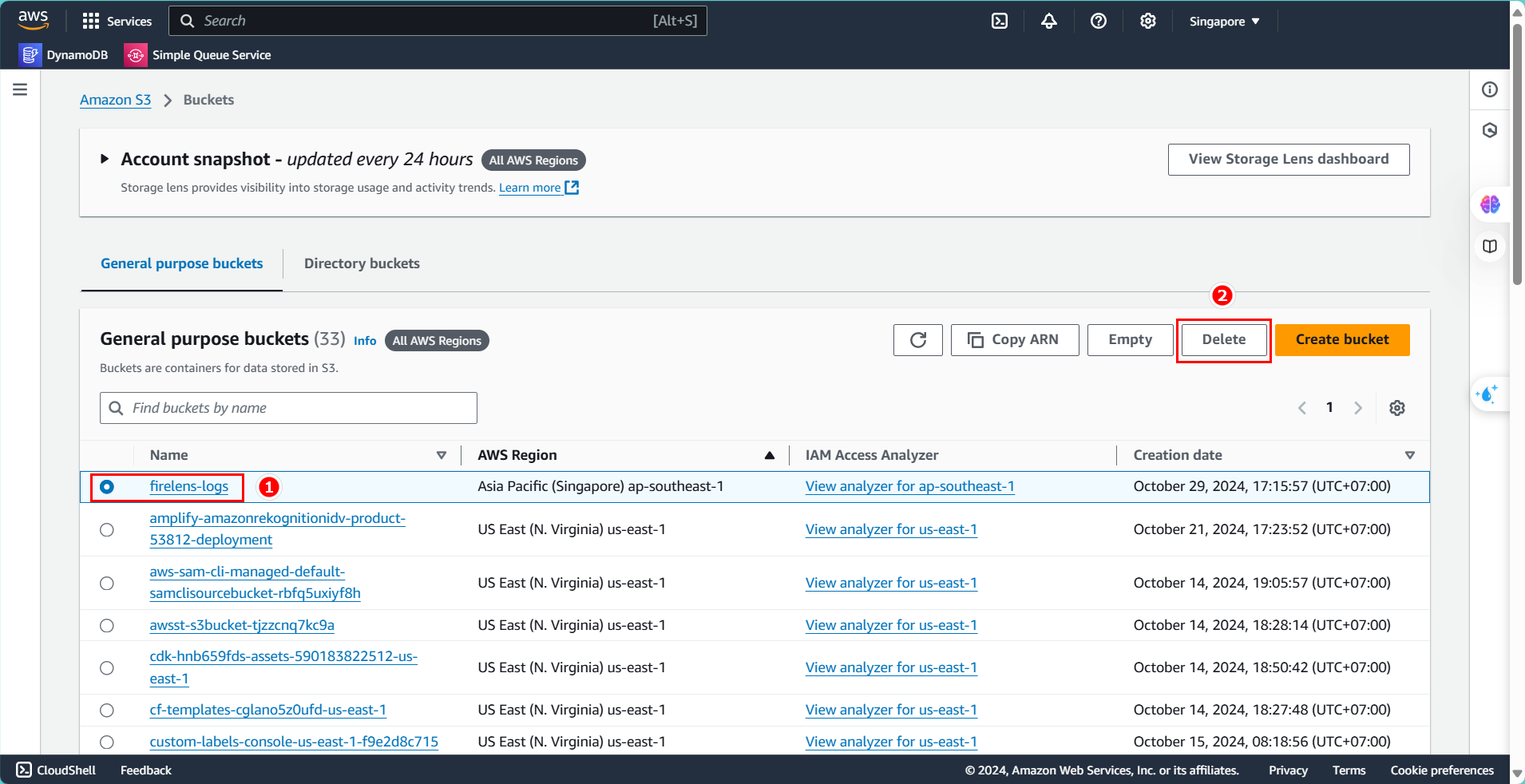This screenshot has width=1525, height=784.
Task: Sort by Name column arrow
Action: [442, 455]
